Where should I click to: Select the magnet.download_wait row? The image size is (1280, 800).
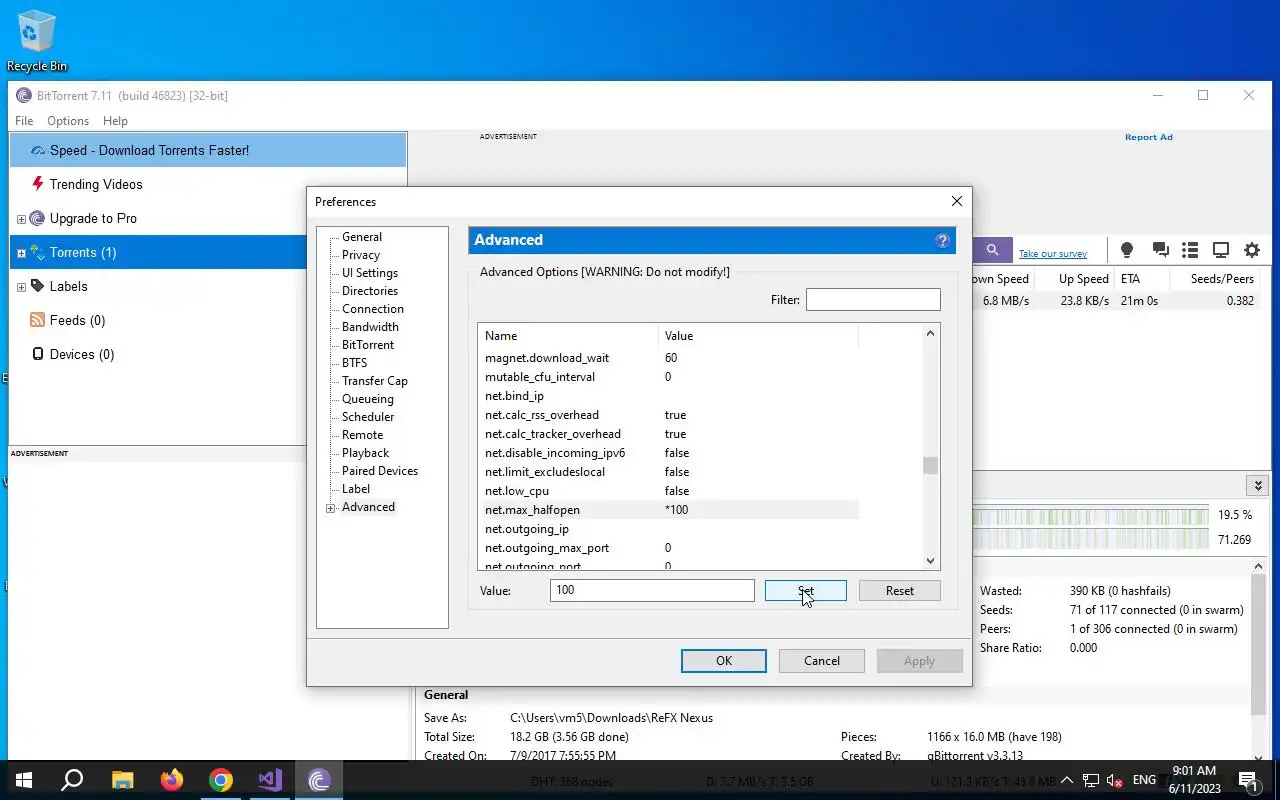pos(668,358)
